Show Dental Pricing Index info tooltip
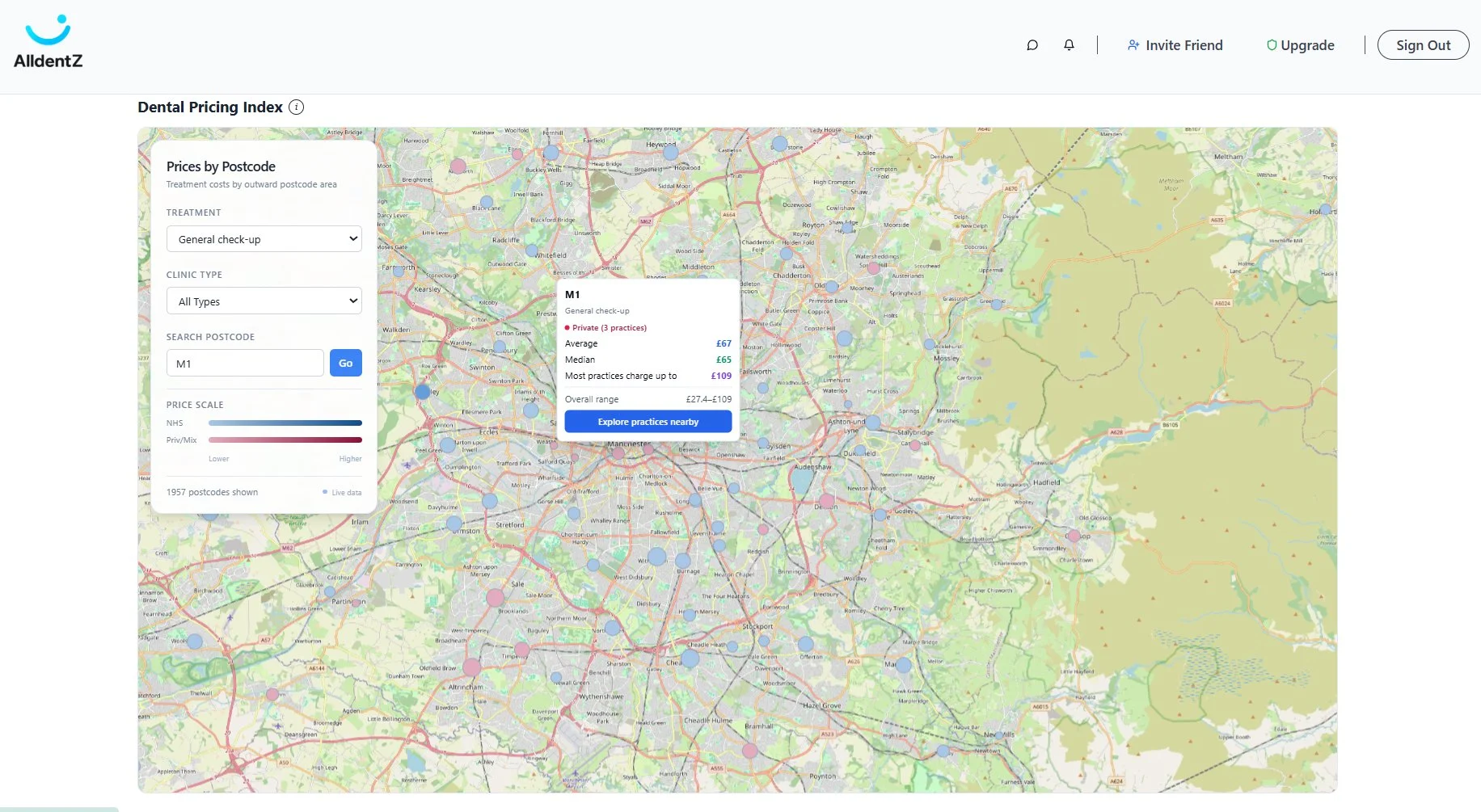The image size is (1481, 812). point(297,107)
